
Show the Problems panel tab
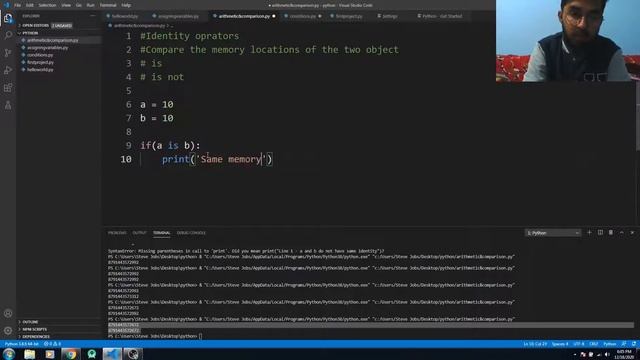(117, 233)
